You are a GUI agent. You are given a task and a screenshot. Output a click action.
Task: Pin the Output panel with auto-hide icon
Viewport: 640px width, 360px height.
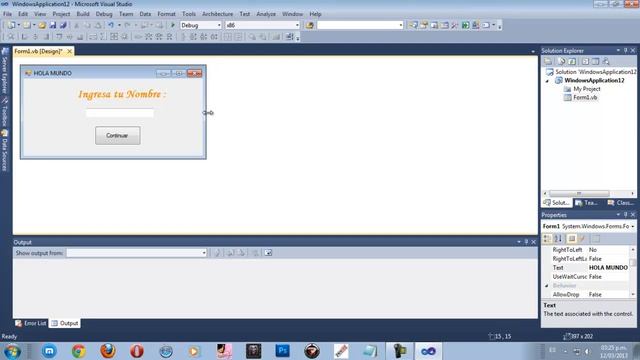coord(526,242)
